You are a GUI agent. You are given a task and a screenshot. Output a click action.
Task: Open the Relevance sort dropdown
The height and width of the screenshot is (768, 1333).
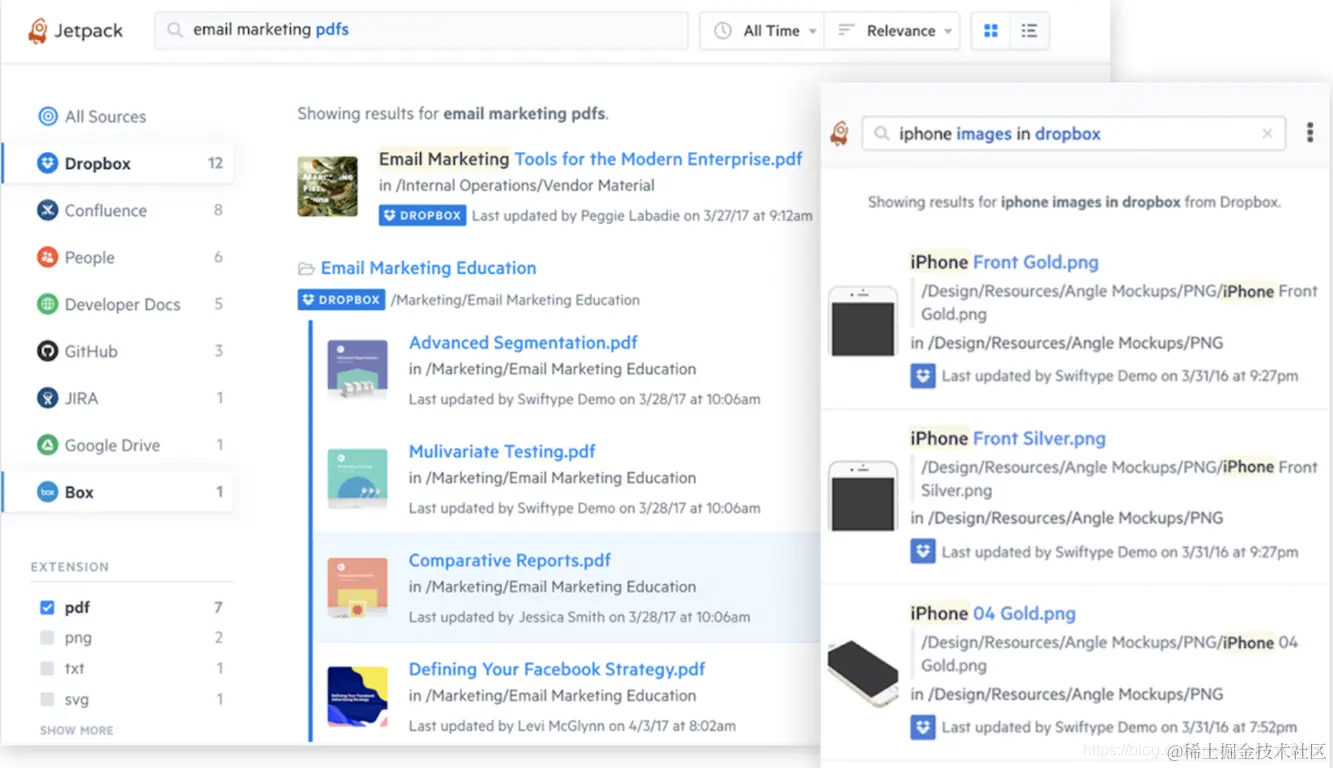(x=892, y=31)
